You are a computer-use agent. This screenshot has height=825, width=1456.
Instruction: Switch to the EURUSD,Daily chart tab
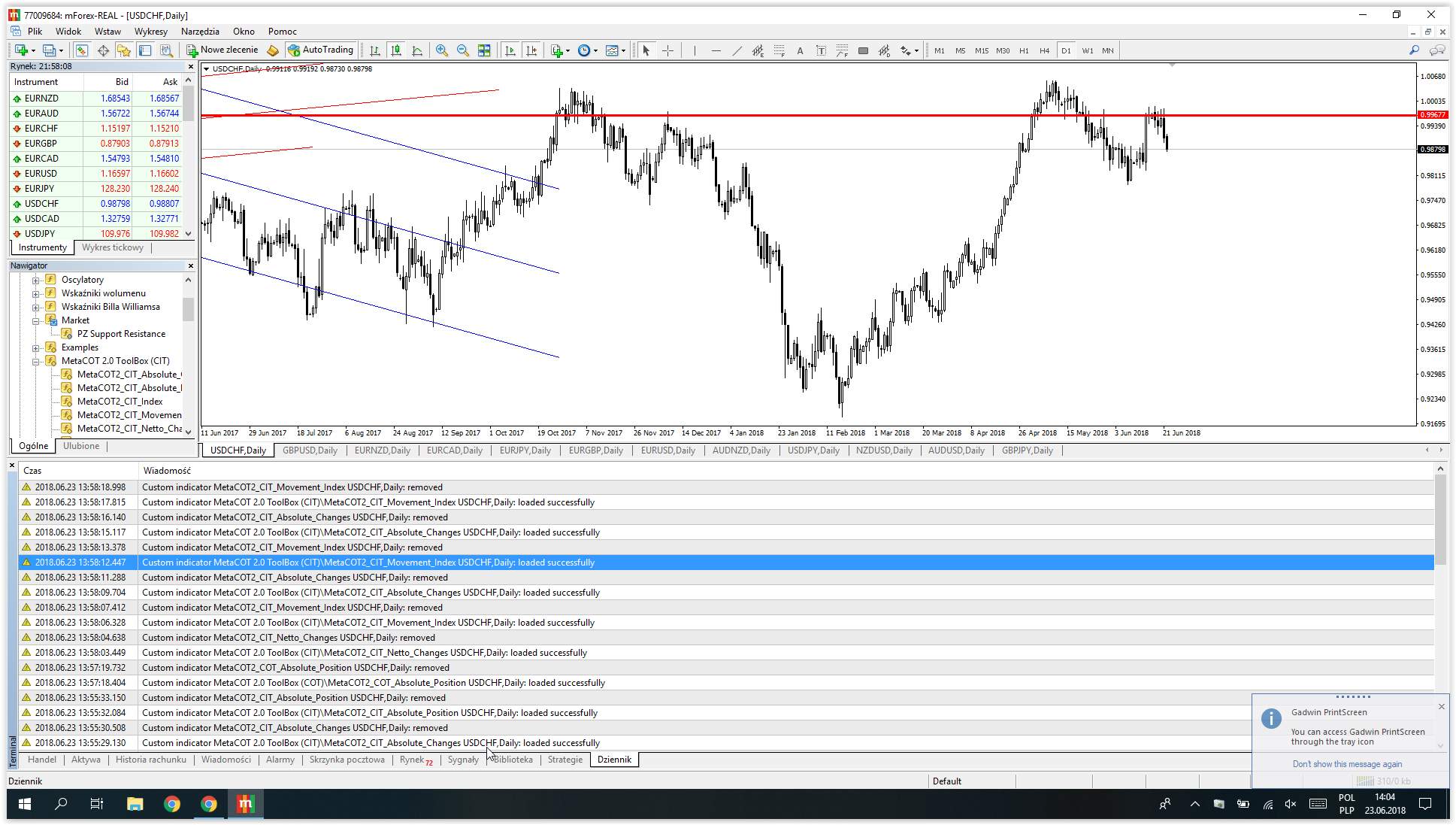point(667,450)
